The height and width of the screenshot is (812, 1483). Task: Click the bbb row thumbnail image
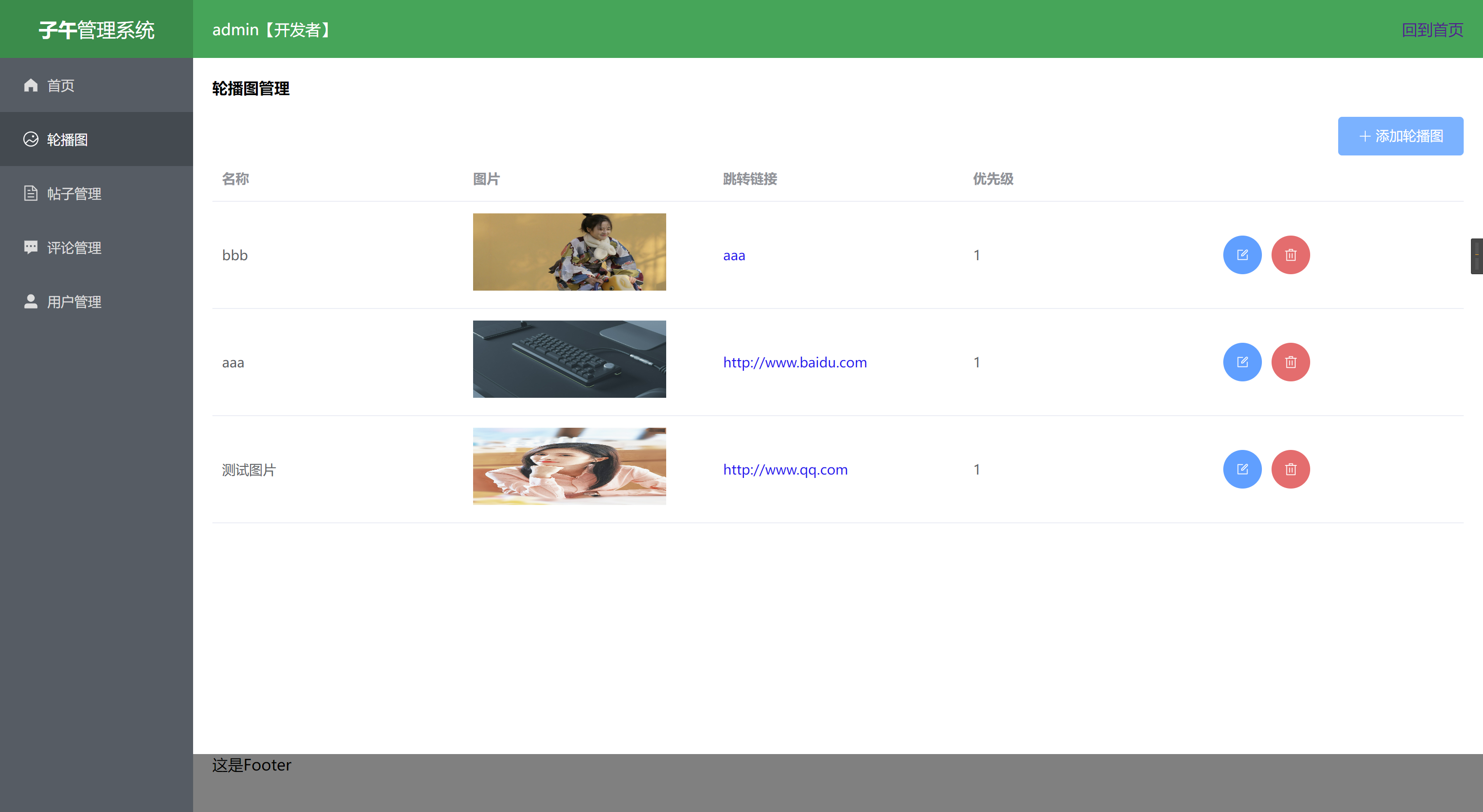569,252
